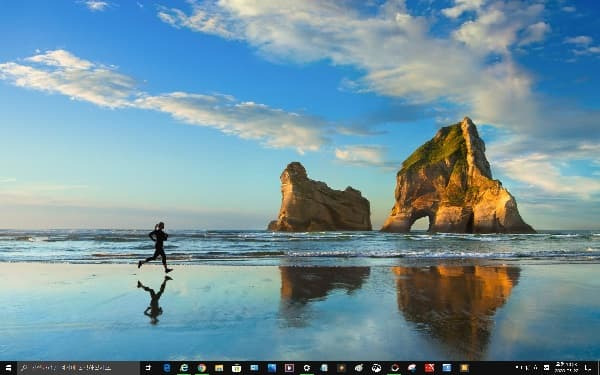
Task: Open Task View from the taskbar
Action: [148, 368]
